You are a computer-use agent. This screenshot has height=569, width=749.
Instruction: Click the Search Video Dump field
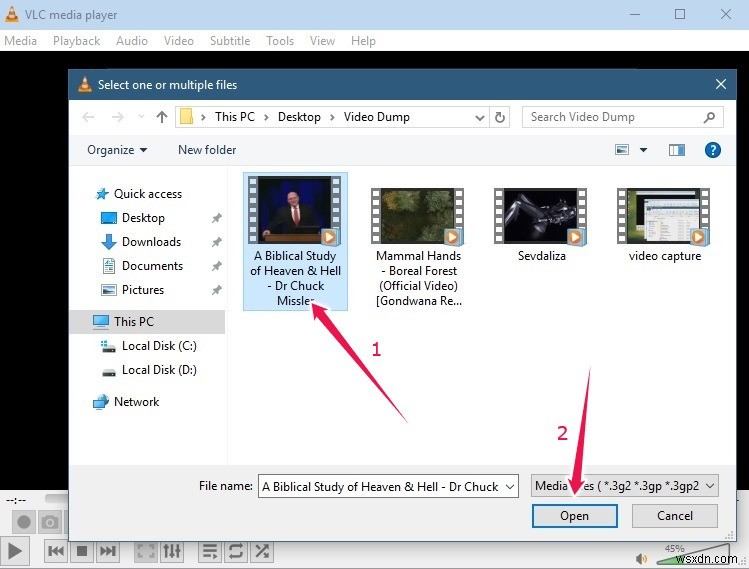click(x=622, y=117)
